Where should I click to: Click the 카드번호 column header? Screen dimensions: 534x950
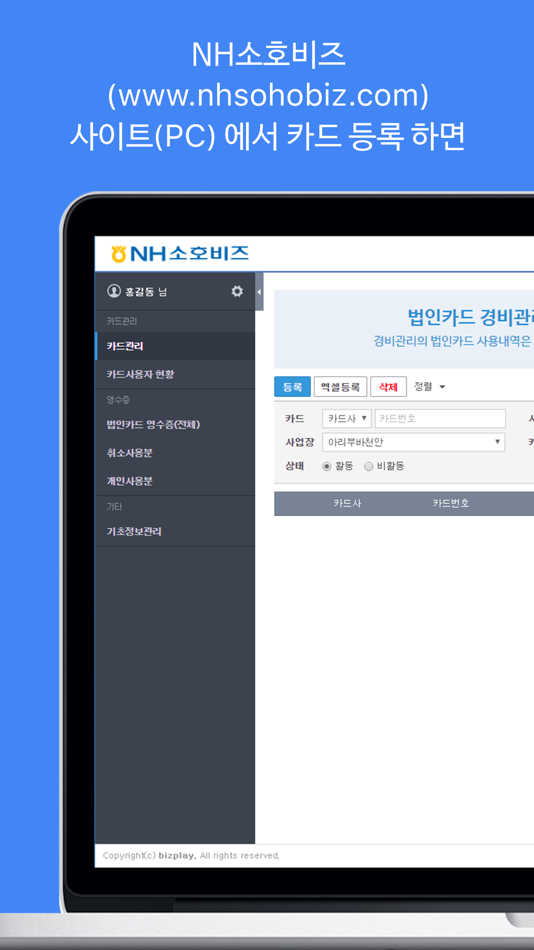coord(450,503)
